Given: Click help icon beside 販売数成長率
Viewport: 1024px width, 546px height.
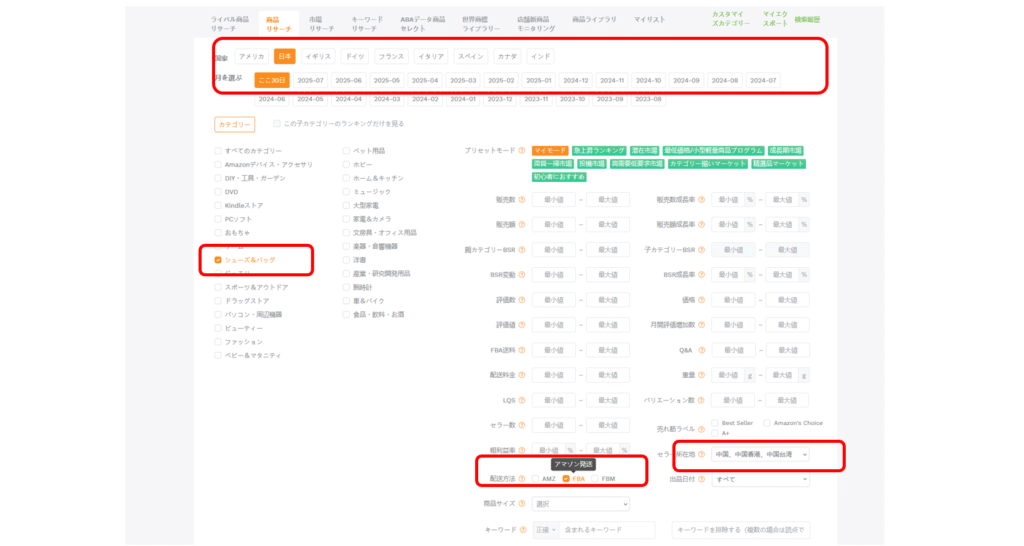Looking at the screenshot, I should click(x=702, y=199).
